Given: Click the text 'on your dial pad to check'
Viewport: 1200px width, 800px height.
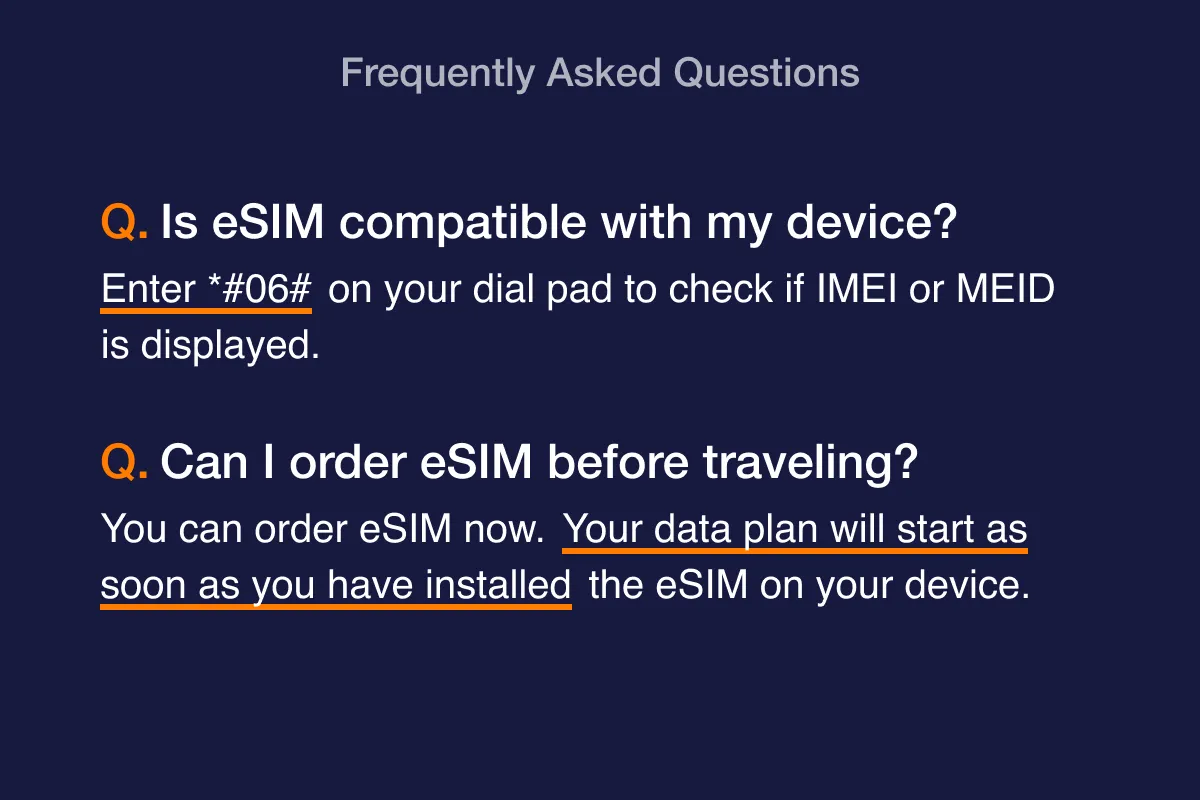Looking at the screenshot, I should (545, 290).
